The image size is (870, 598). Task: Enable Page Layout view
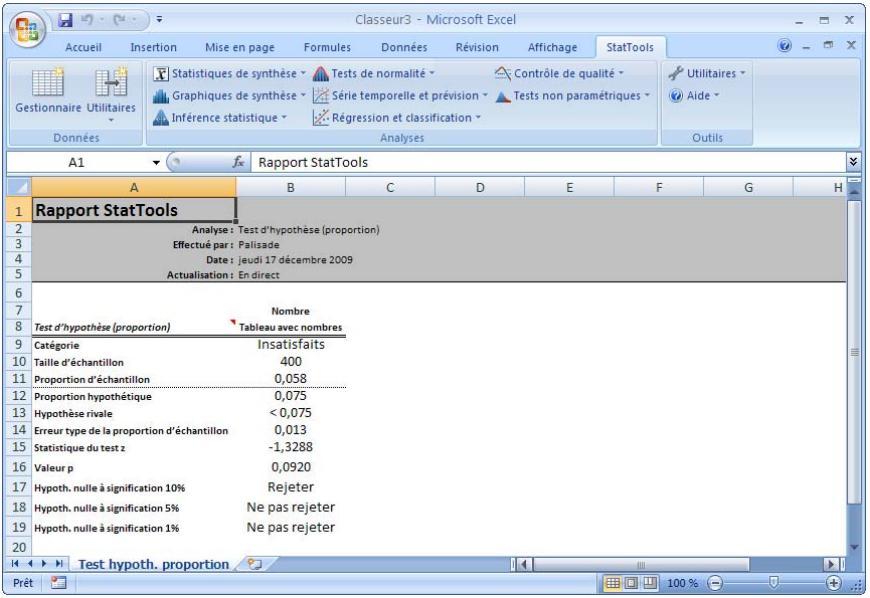click(631, 583)
